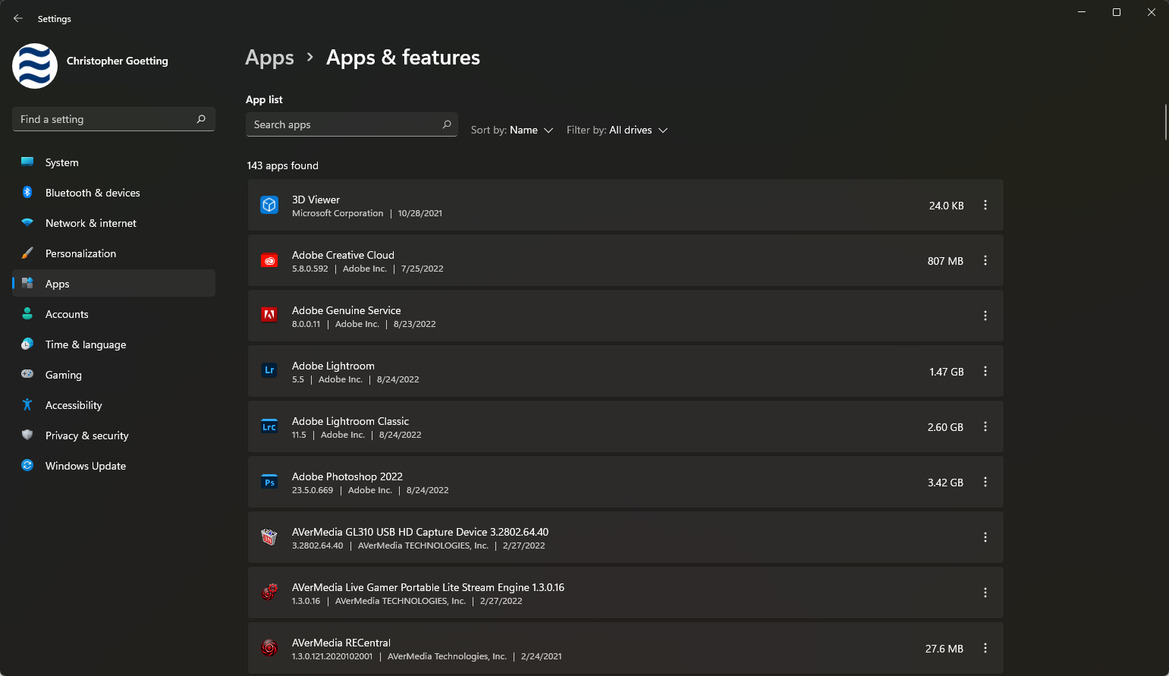The height and width of the screenshot is (676, 1169).
Task: Open Accounts settings
Action: (113, 315)
